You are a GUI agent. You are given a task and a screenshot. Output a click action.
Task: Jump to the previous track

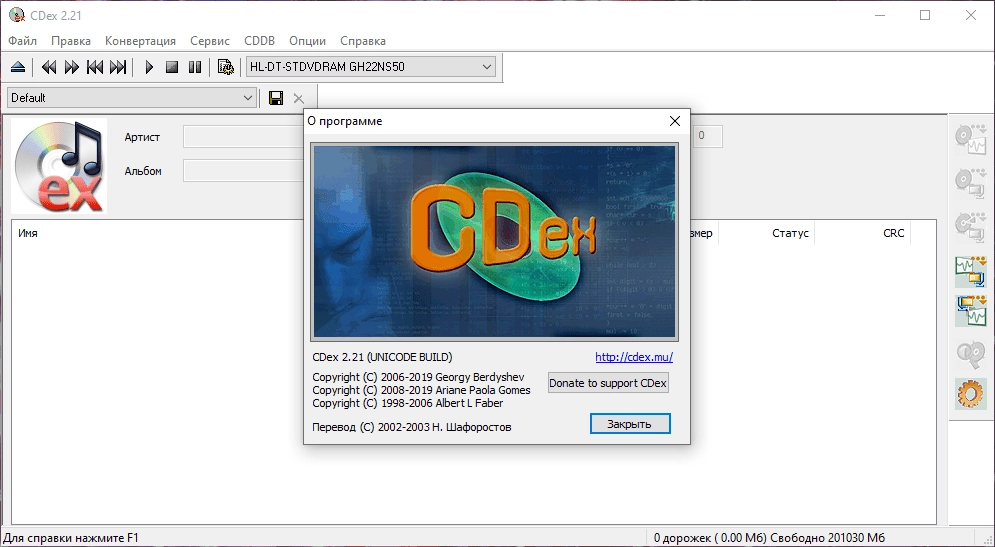(95, 67)
